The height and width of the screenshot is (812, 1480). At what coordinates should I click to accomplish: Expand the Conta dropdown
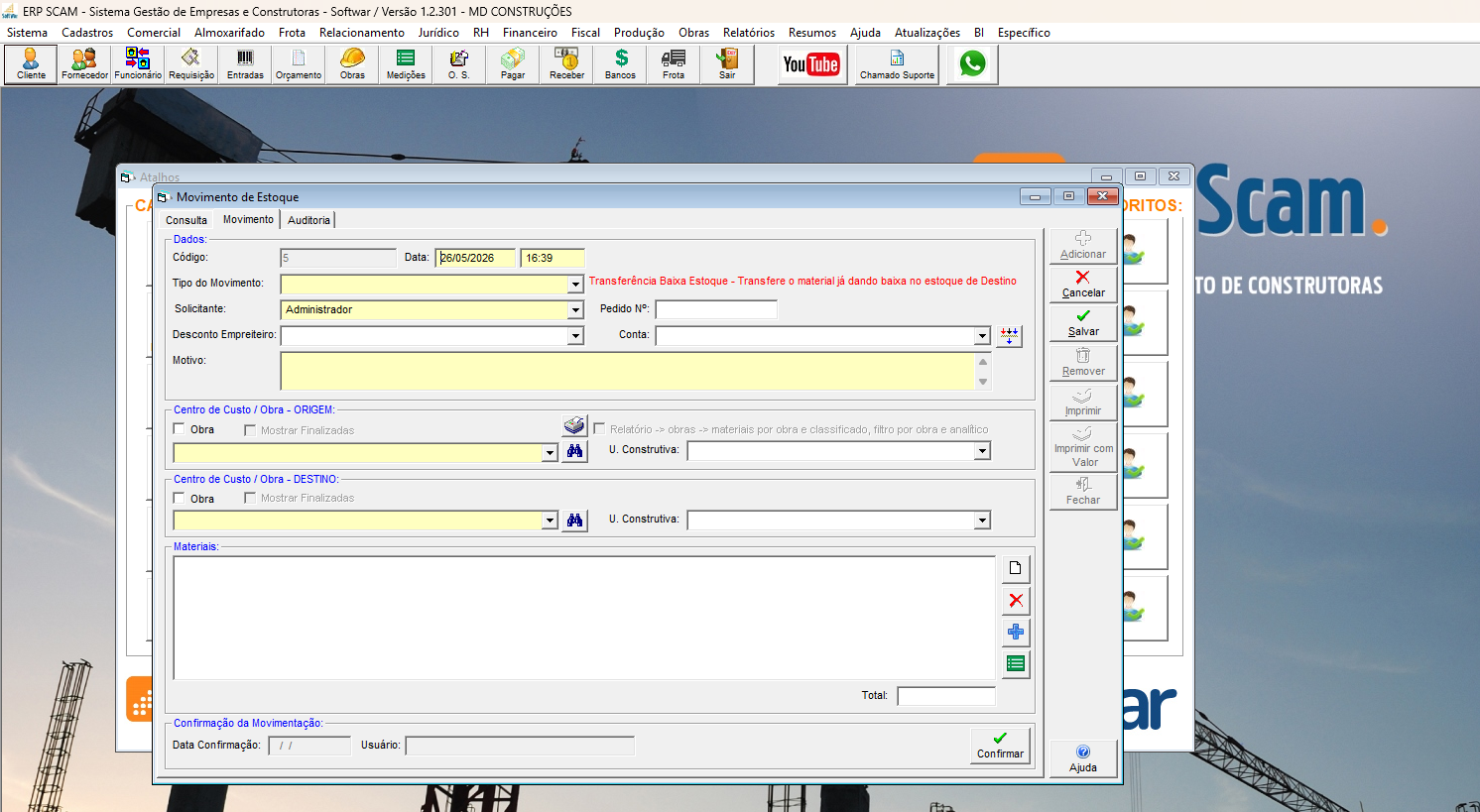click(x=982, y=336)
